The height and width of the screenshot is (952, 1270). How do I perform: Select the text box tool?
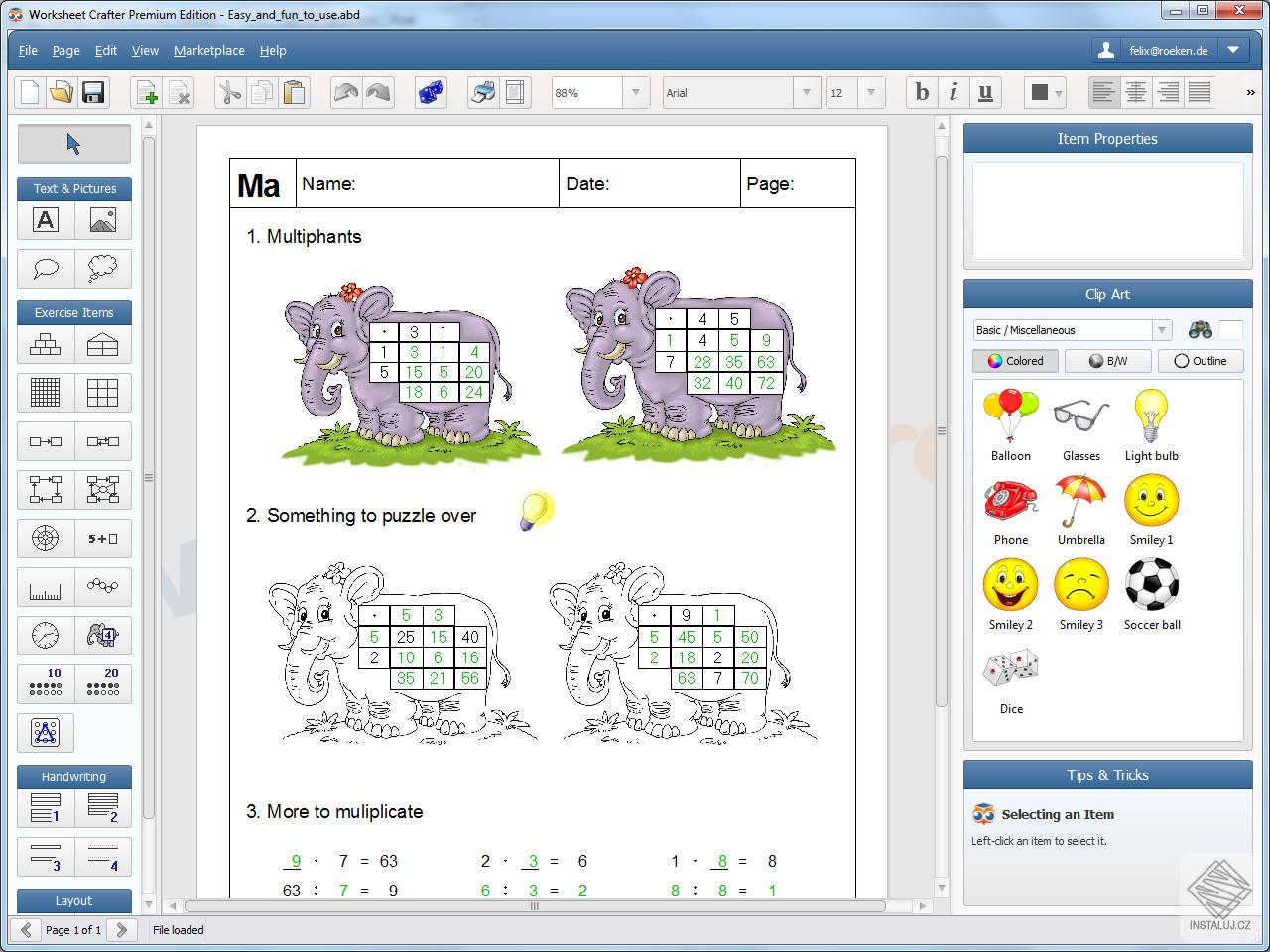click(45, 220)
